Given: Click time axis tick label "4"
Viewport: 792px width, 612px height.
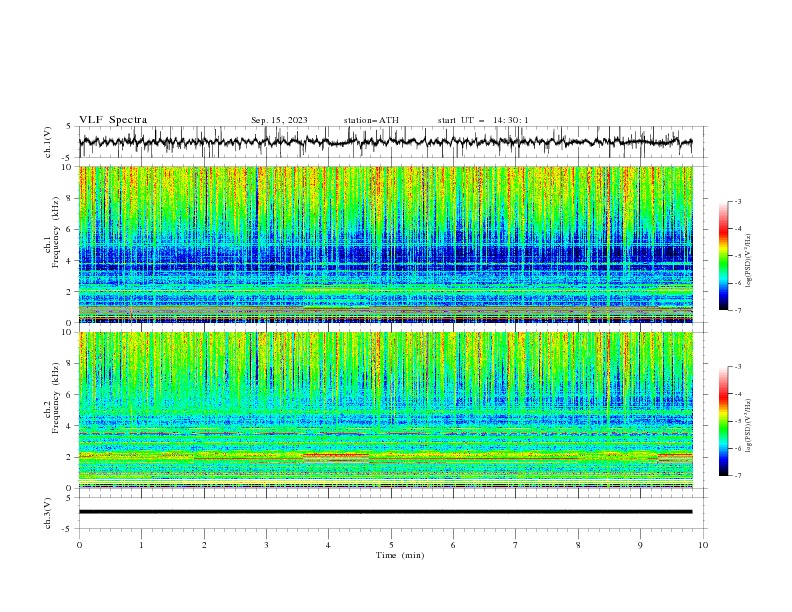Looking at the screenshot, I should tap(329, 545).
